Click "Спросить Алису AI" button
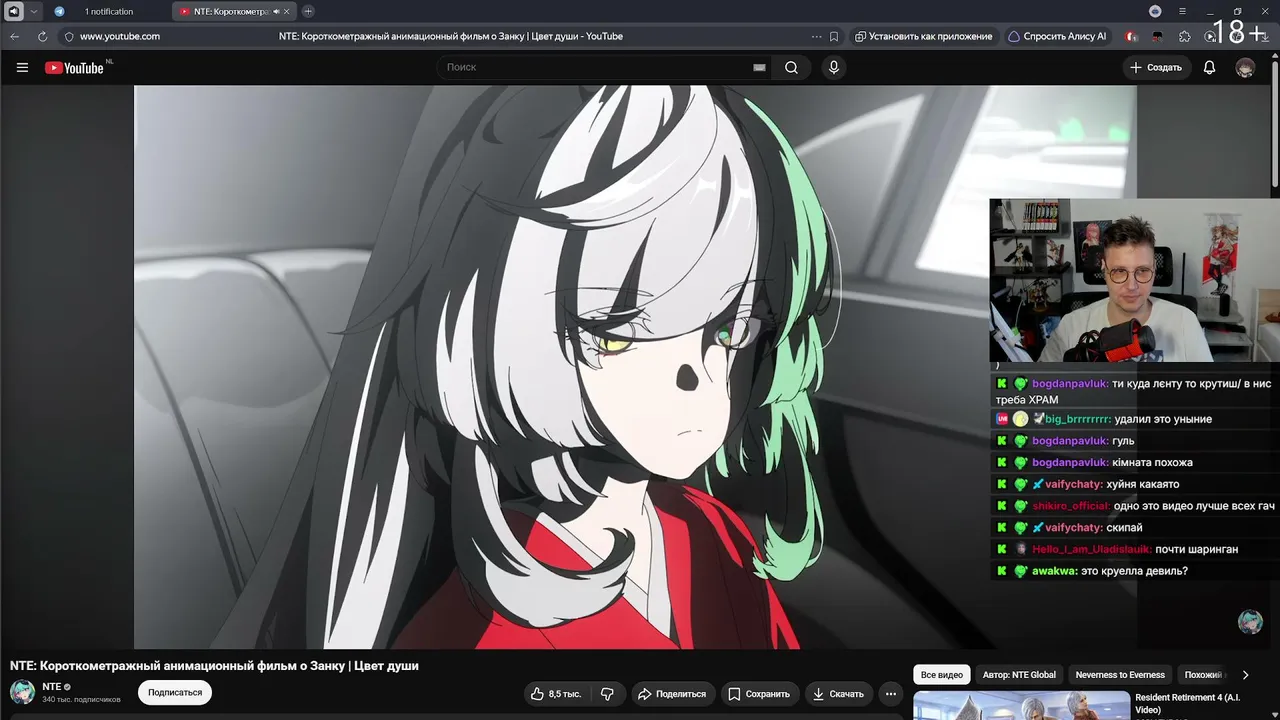 (x=1057, y=36)
